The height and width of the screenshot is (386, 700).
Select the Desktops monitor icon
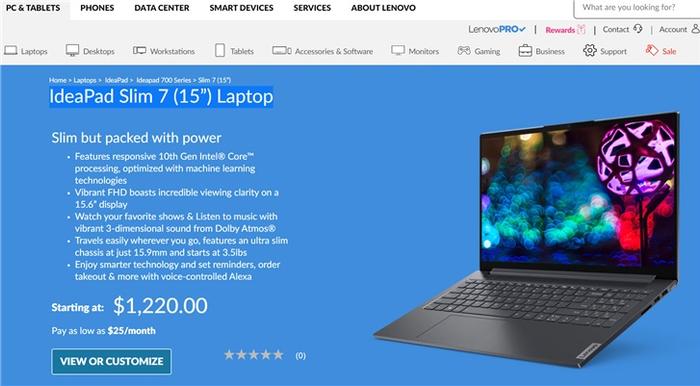(x=72, y=50)
